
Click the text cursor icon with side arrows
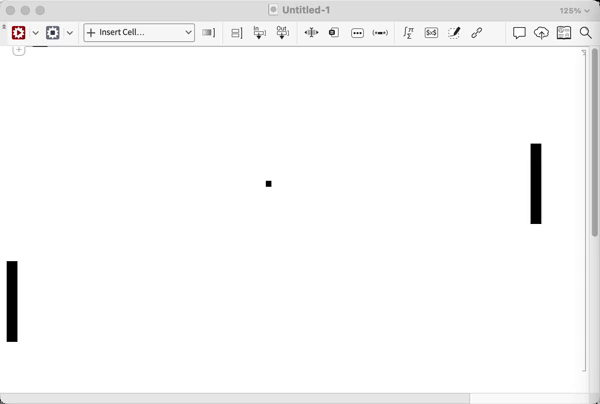(311, 33)
